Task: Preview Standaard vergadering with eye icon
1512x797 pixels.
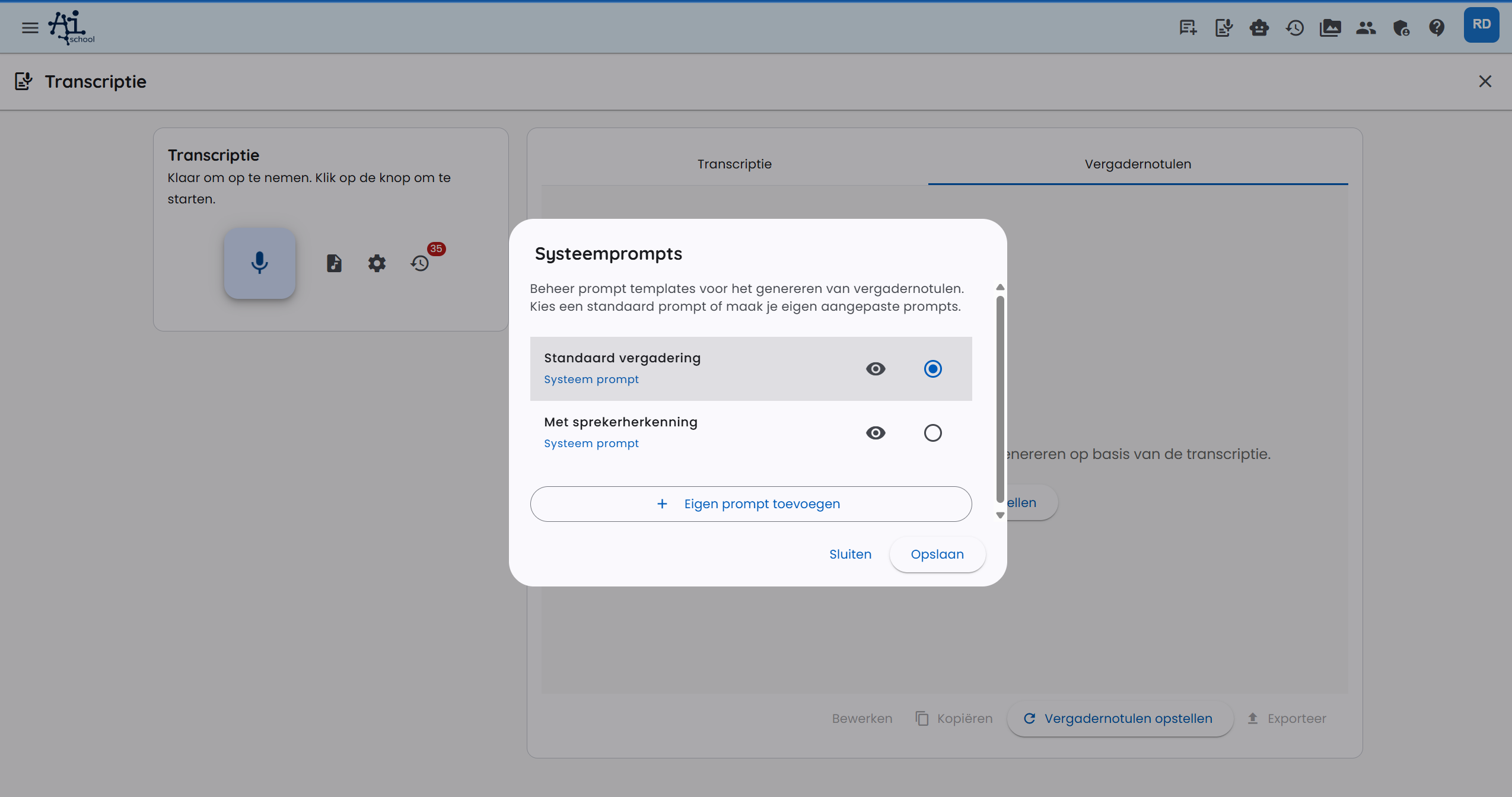Action: click(876, 368)
